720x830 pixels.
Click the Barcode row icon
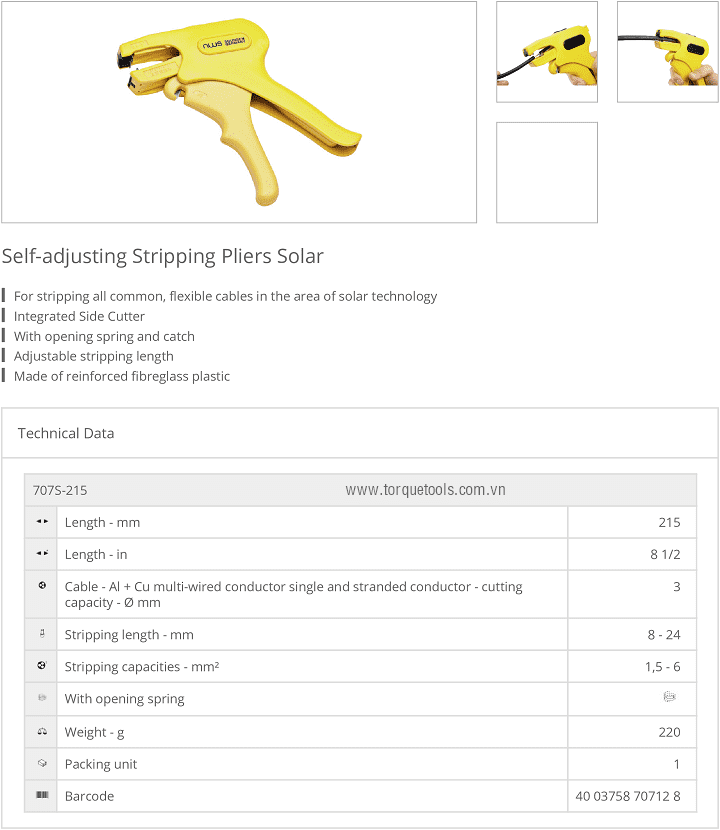pyautogui.click(x=42, y=795)
